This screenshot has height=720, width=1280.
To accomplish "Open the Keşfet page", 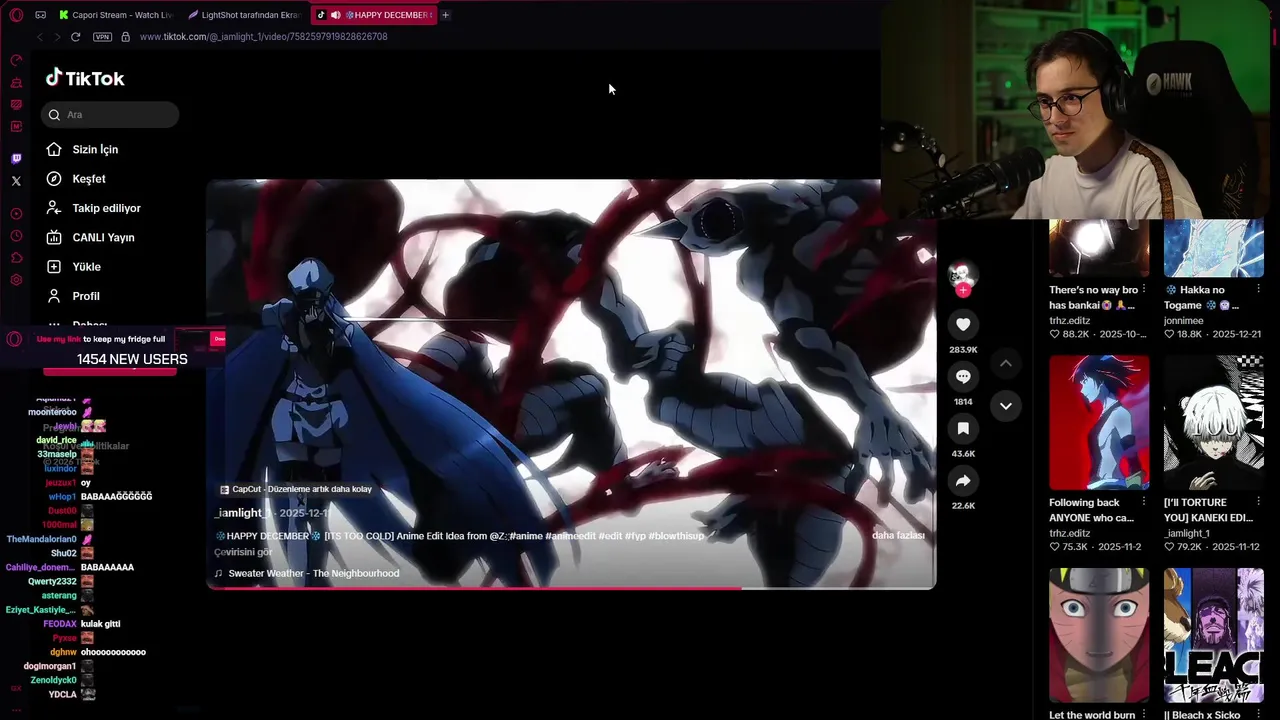I will point(76,179).
